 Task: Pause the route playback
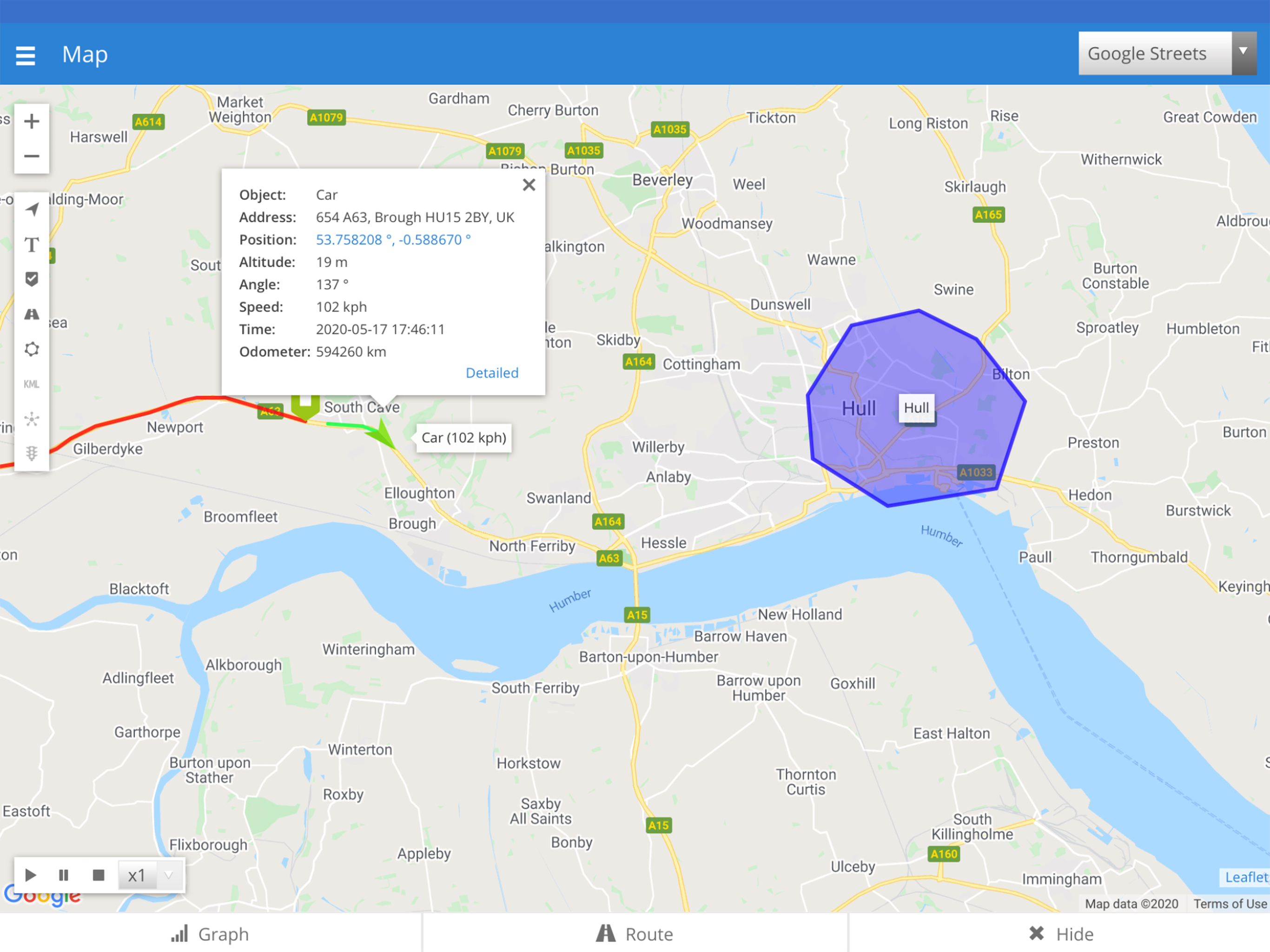point(64,875)
